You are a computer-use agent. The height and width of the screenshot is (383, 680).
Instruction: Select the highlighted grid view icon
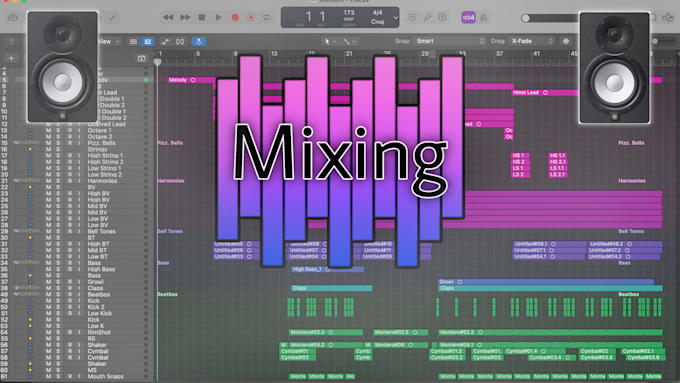[148, 42]
